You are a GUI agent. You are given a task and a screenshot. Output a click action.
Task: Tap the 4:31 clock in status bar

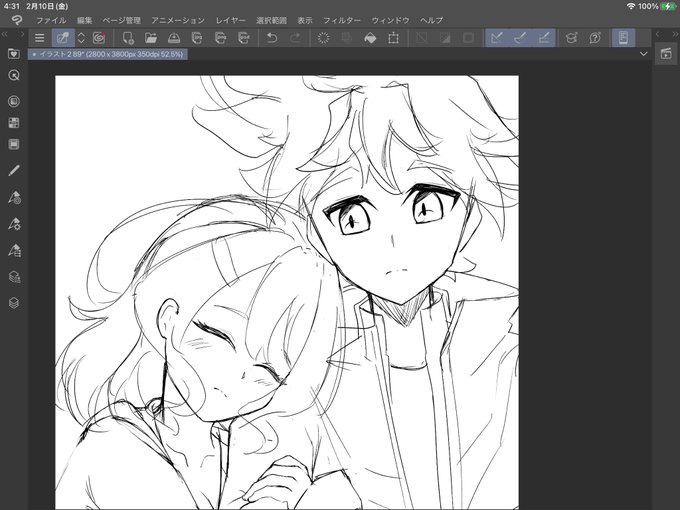11,6
